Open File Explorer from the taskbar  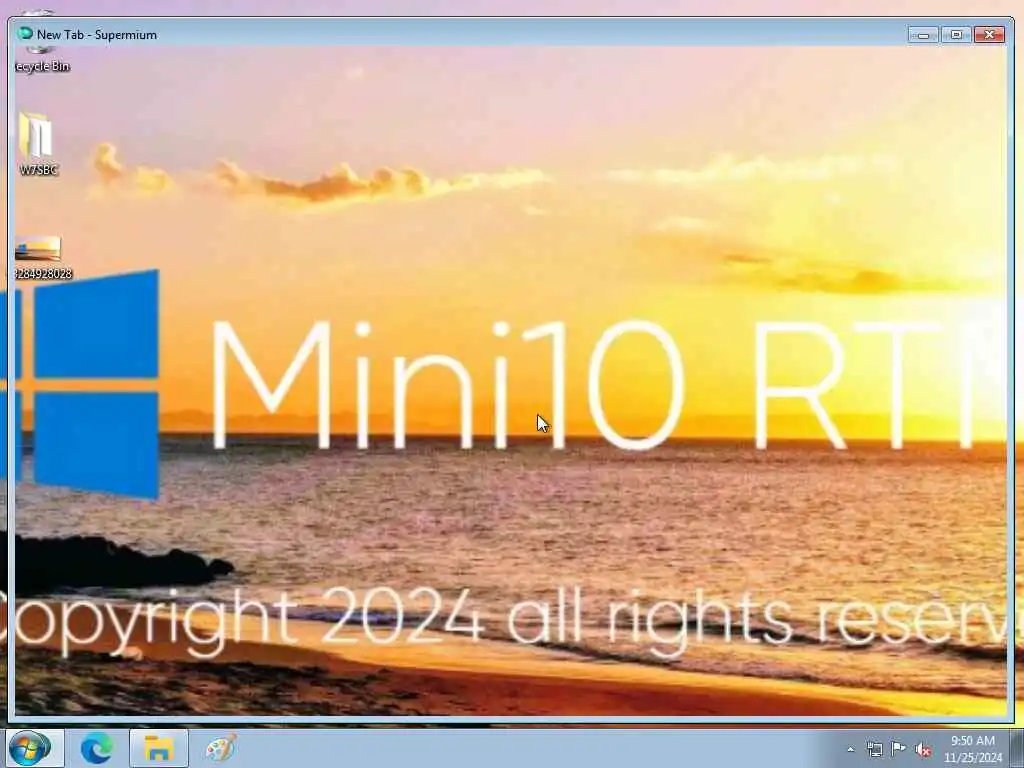coord(159,748)
